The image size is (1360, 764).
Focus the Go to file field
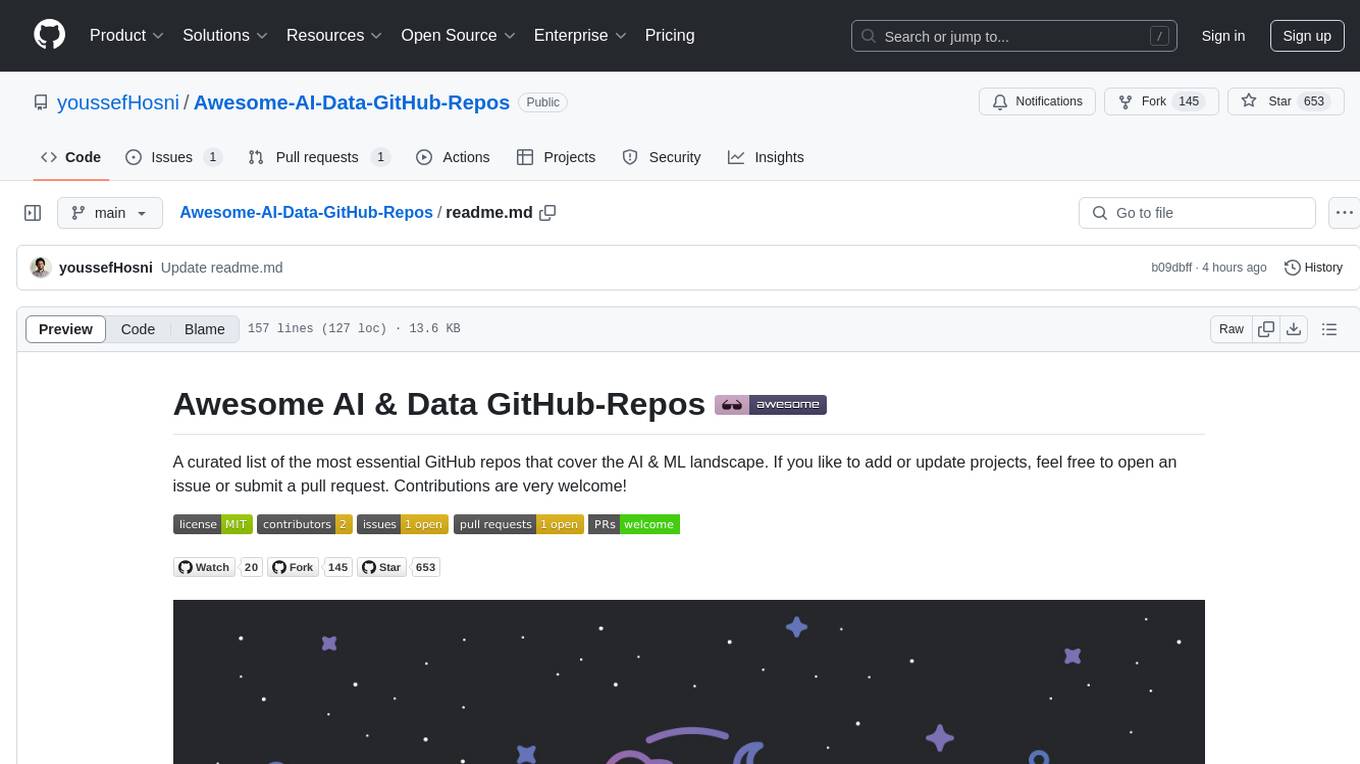point(1197,213)
